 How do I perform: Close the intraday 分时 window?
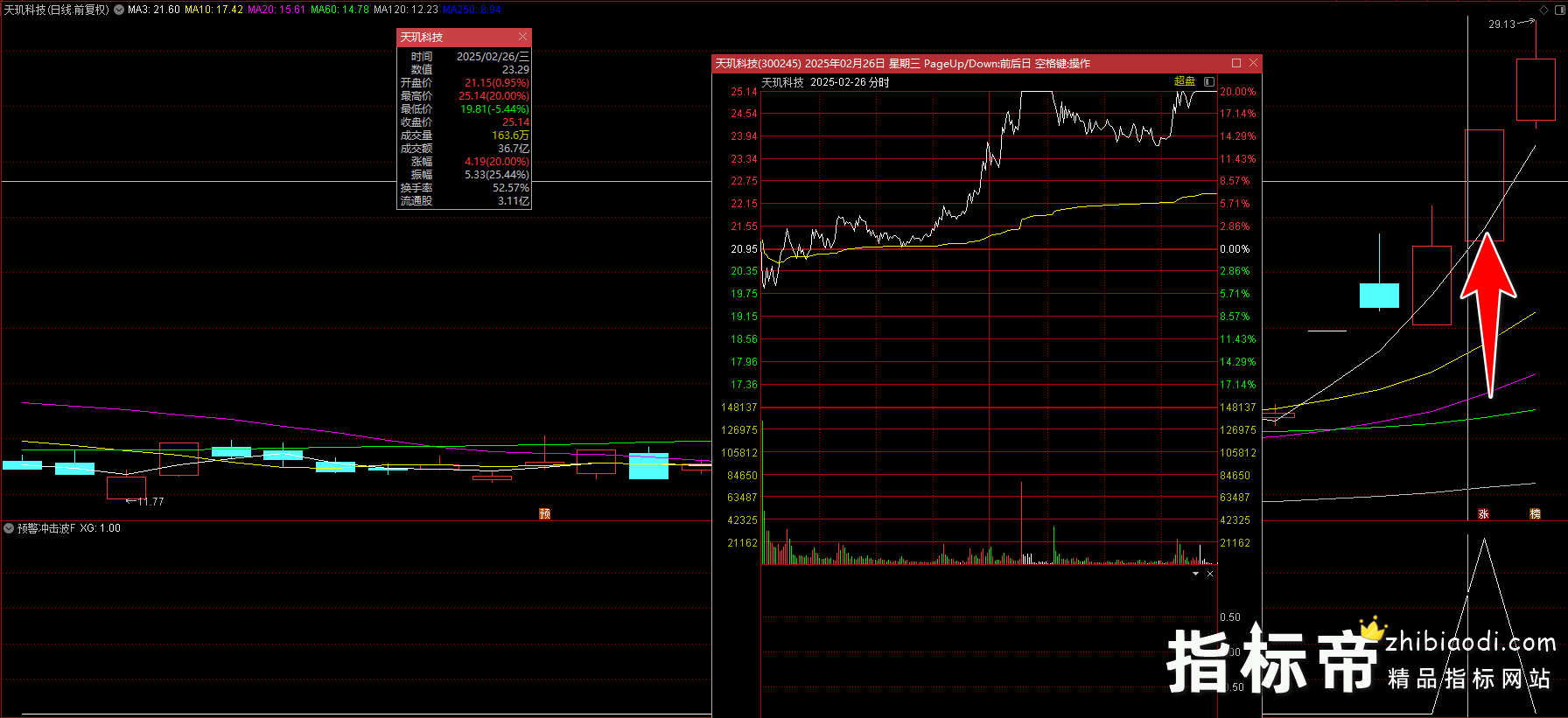(1253, 63)
